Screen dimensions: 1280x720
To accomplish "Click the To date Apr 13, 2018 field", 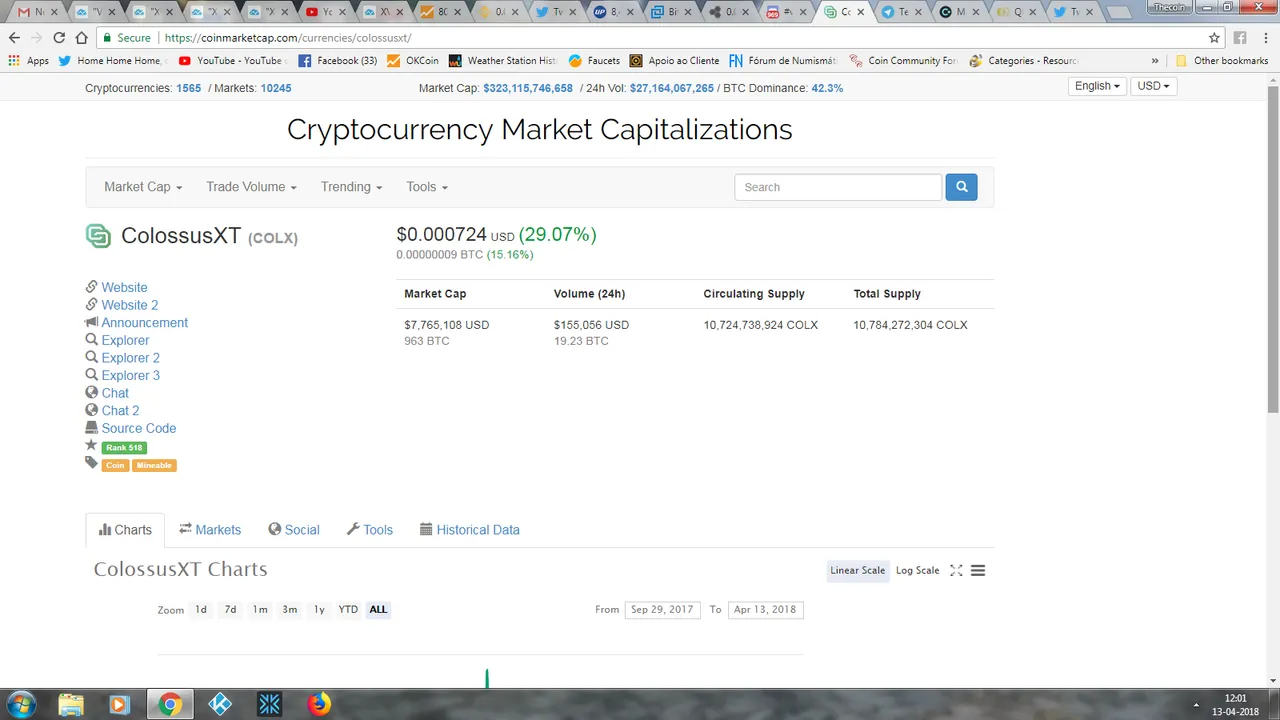I will pos(765,609).
